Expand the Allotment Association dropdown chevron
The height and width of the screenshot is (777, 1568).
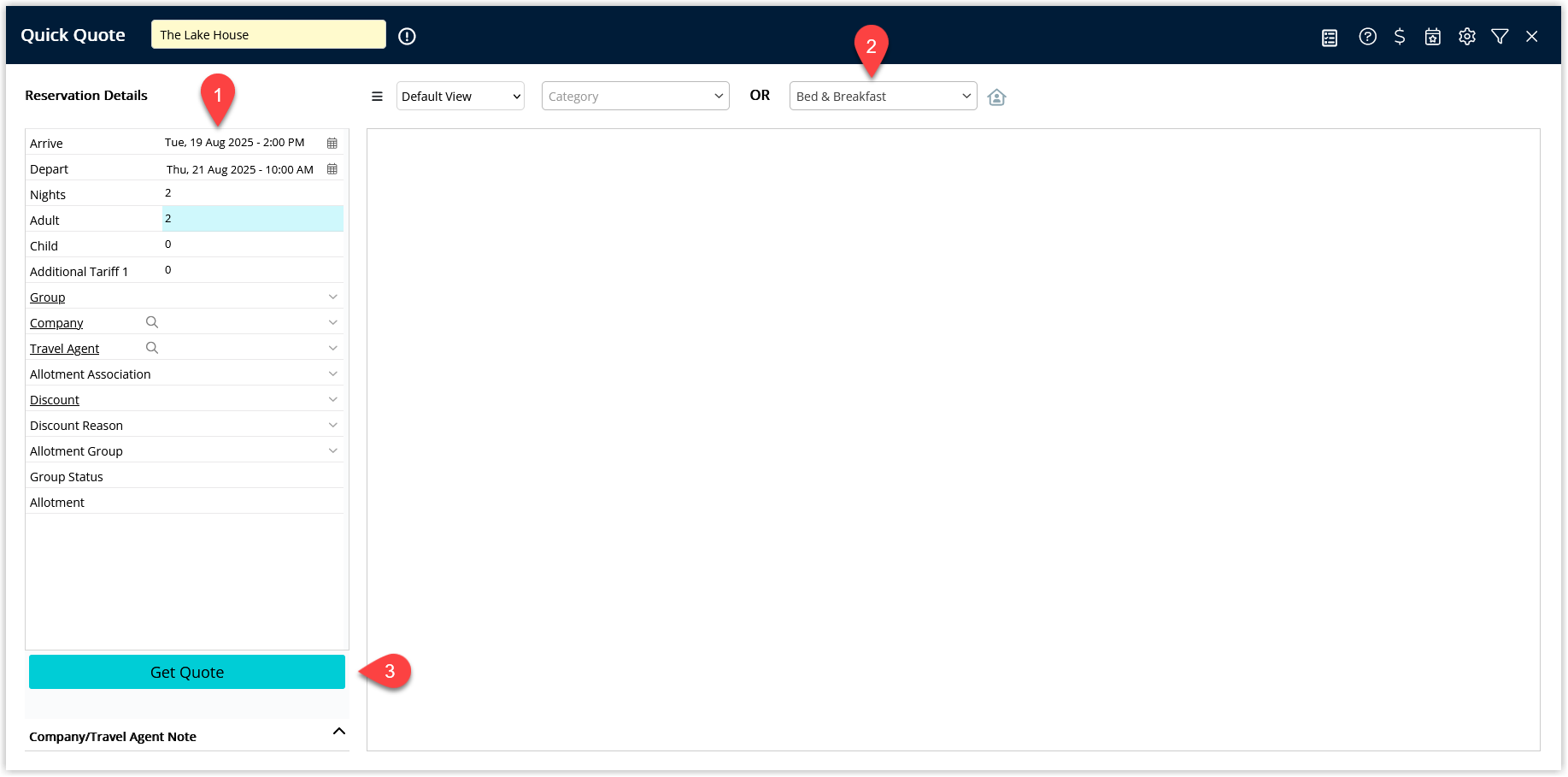[333, 374]
